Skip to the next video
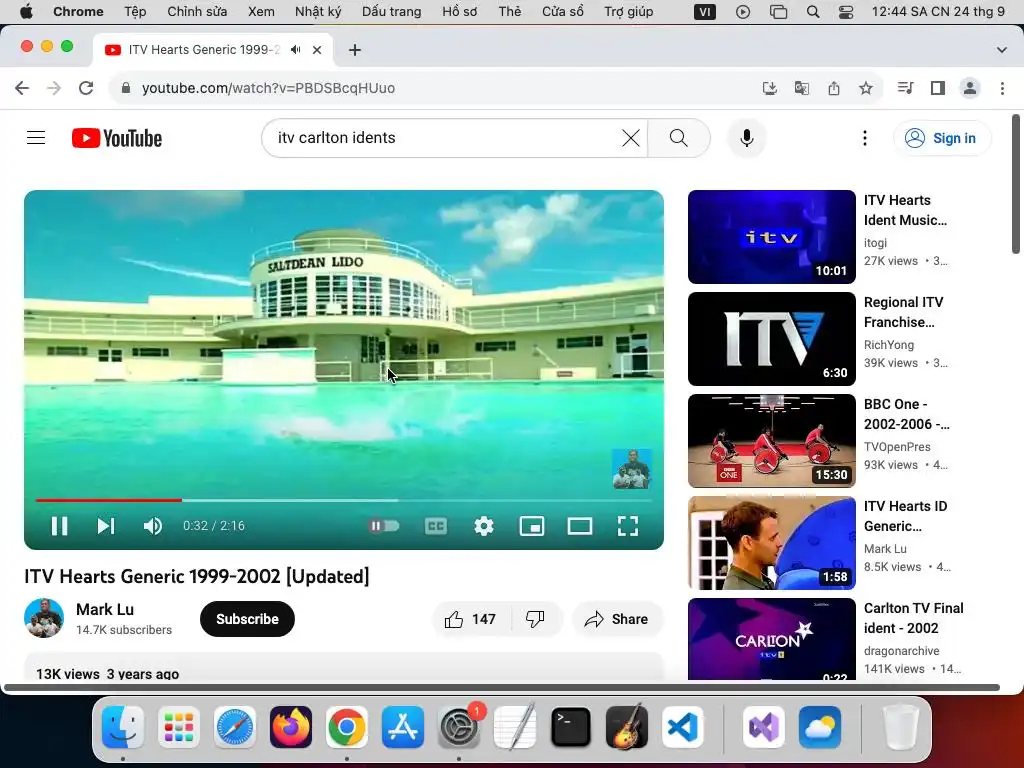 106,526
